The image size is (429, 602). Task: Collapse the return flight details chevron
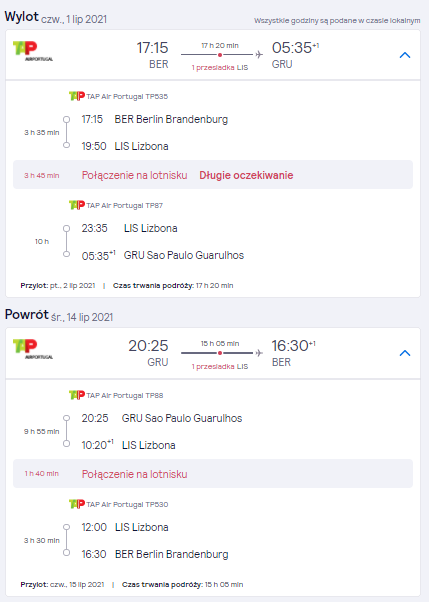(x=405, y=353)
